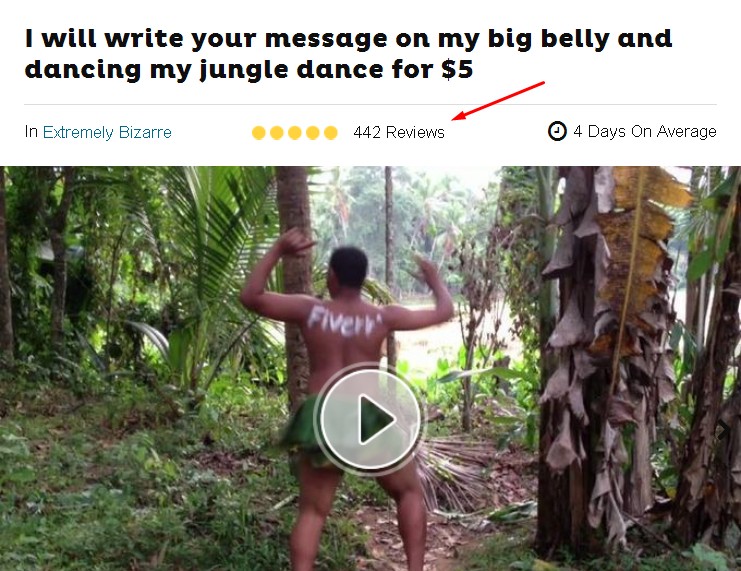Click the '$5' price in the title

(457, 69)
